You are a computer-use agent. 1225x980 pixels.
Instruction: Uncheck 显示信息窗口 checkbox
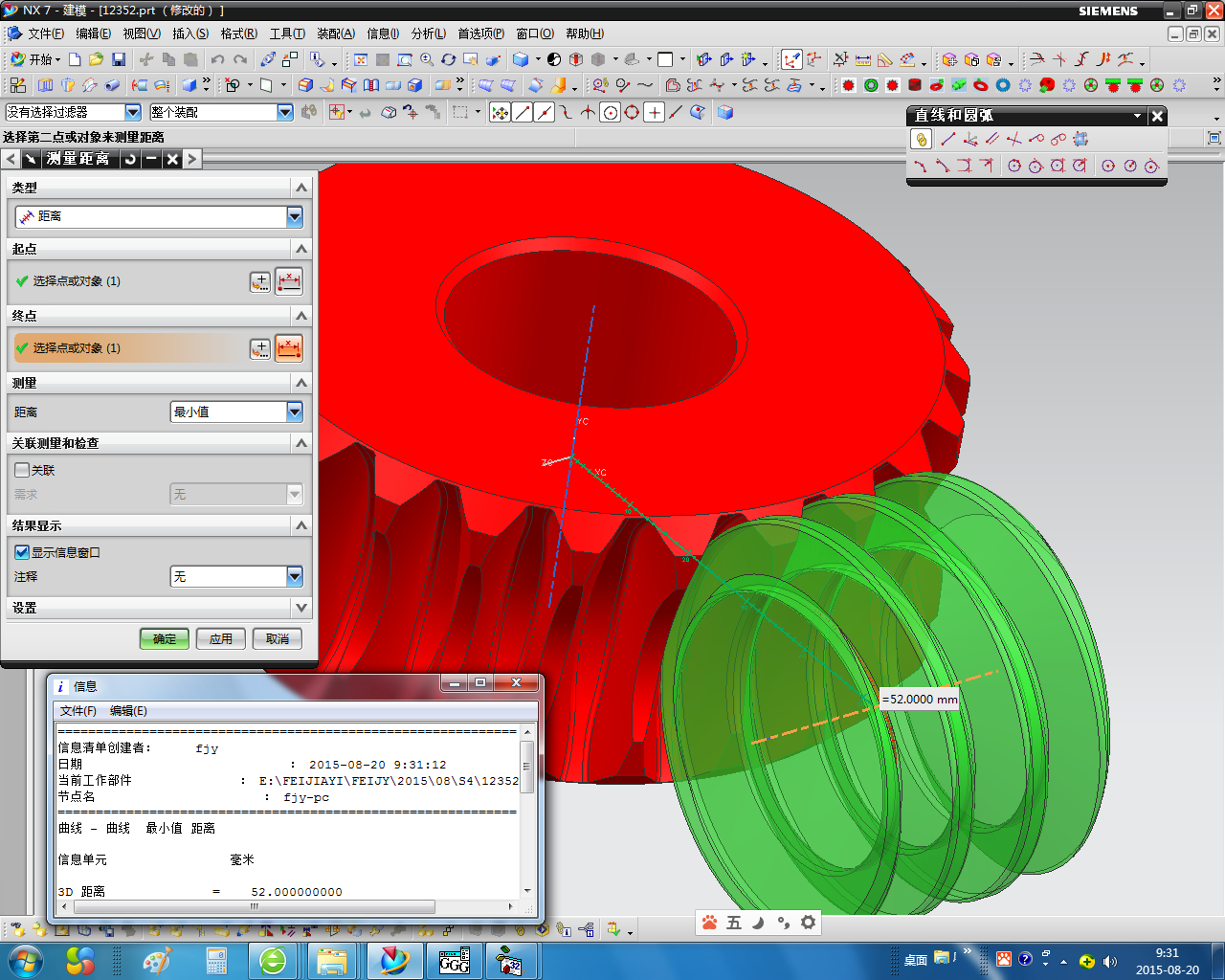click(22, 552)
